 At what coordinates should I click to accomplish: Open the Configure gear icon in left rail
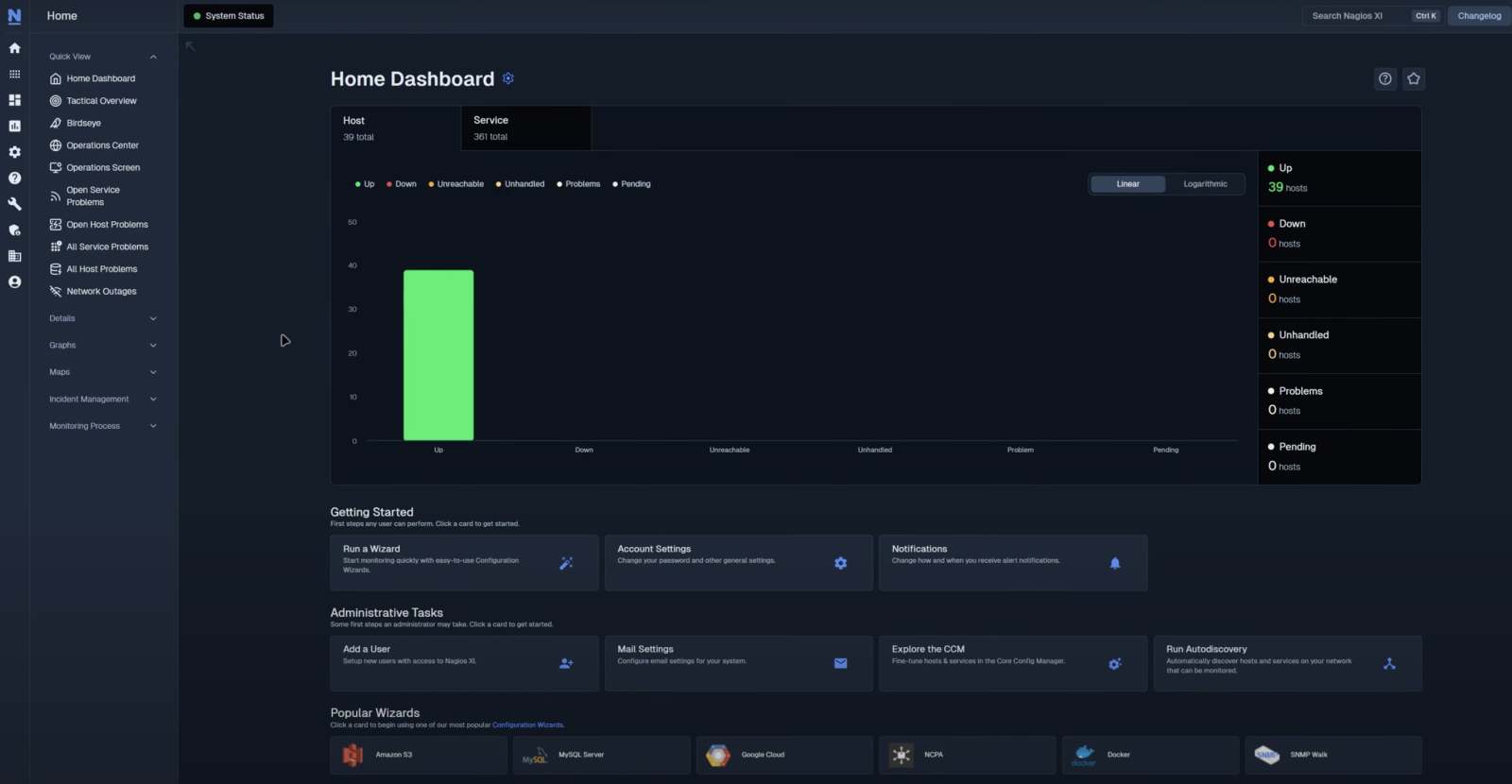pos(14,152)
